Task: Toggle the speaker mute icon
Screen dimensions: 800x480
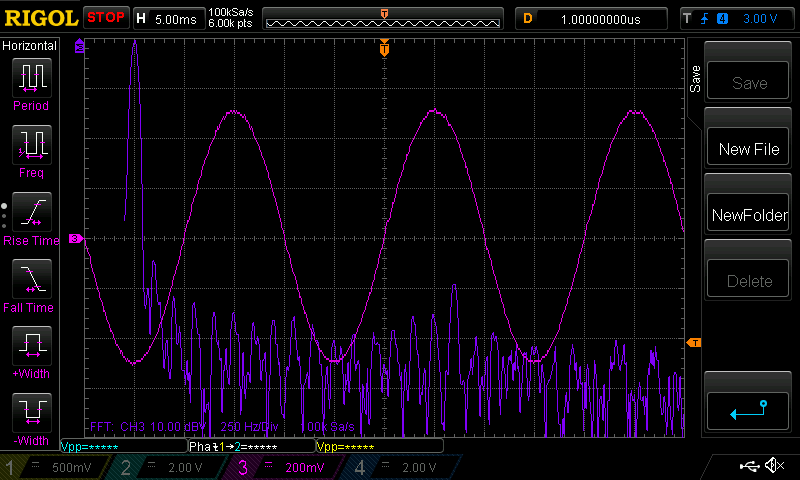Action: pos(773,466)
